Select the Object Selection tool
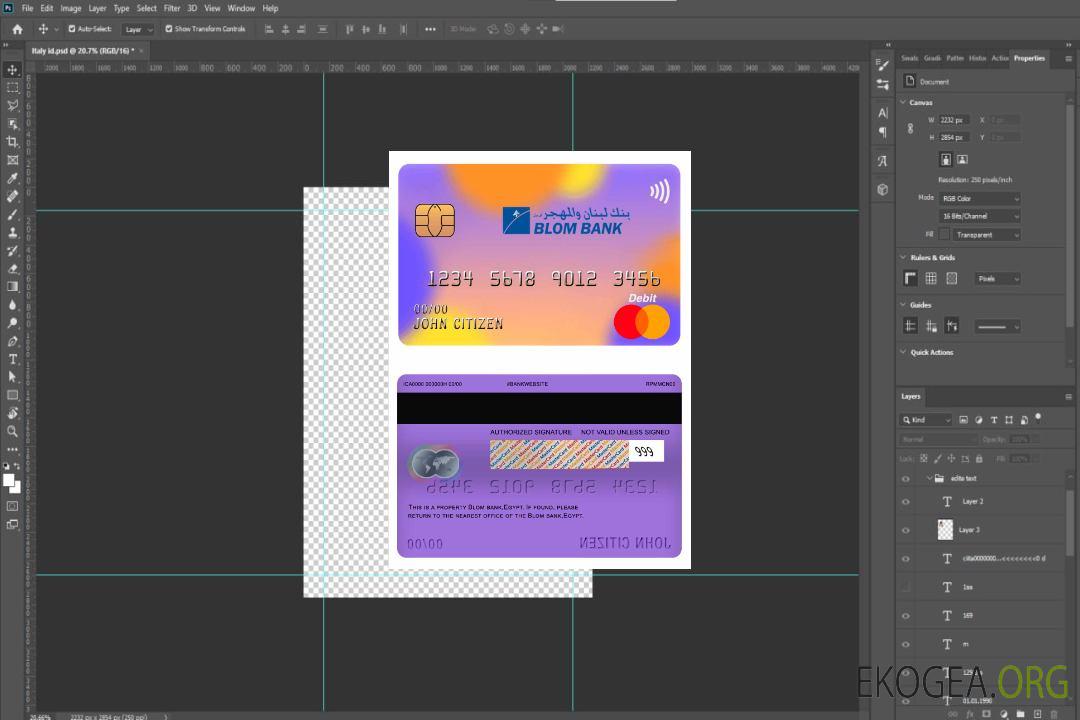Viewport: 1080px width, 720px height. pyautogui.click(x=12, y=124)
